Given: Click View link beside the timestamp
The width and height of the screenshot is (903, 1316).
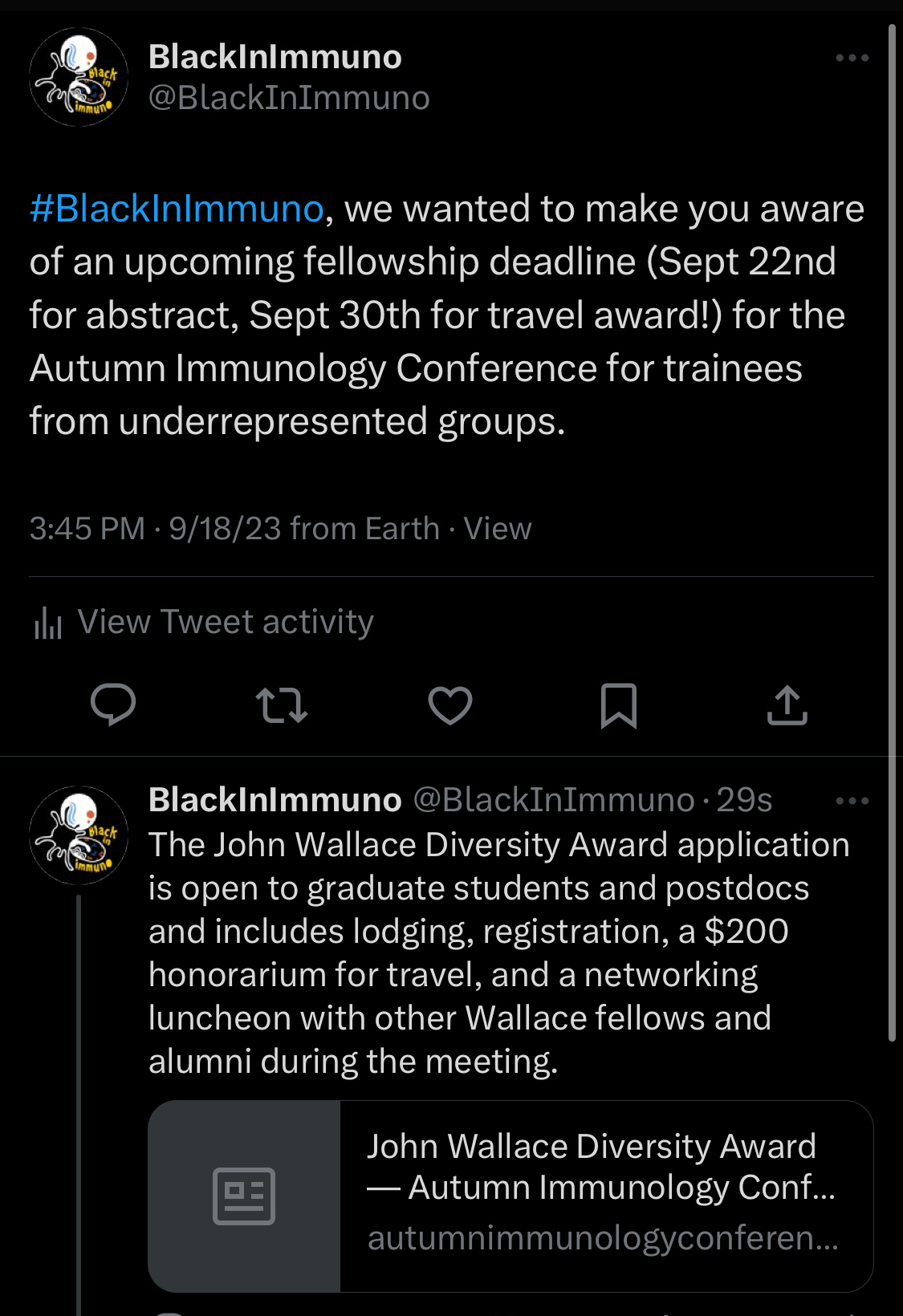Looking at the screenshot, I should coord(498,529).
